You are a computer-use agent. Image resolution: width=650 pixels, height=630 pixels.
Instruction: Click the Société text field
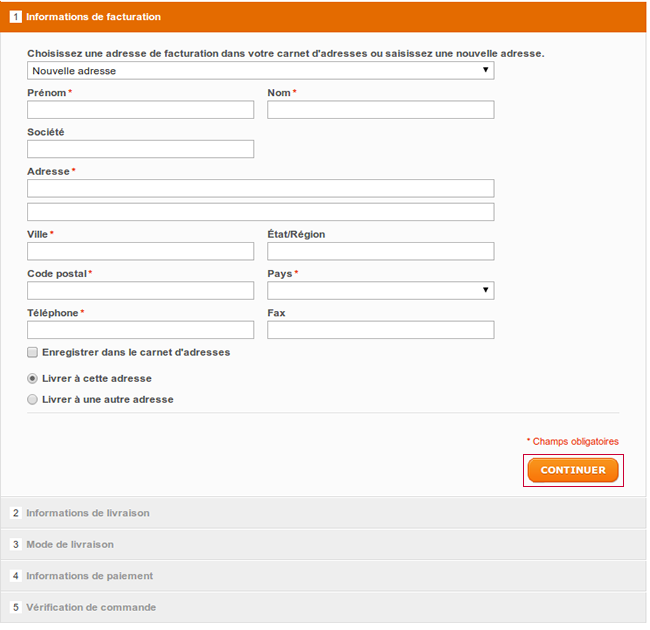pos(141,149)
